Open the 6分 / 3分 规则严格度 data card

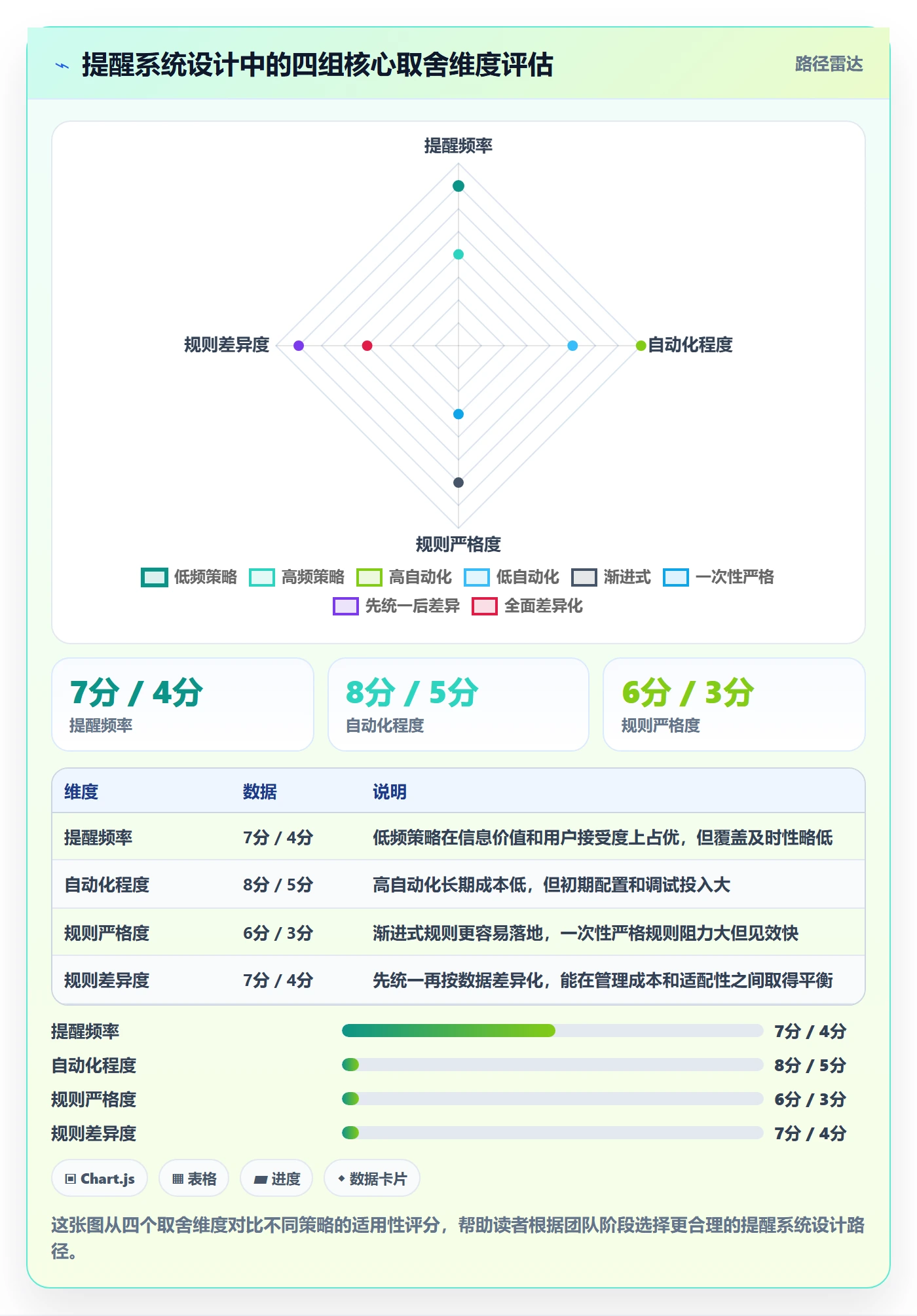click(734, 704)
